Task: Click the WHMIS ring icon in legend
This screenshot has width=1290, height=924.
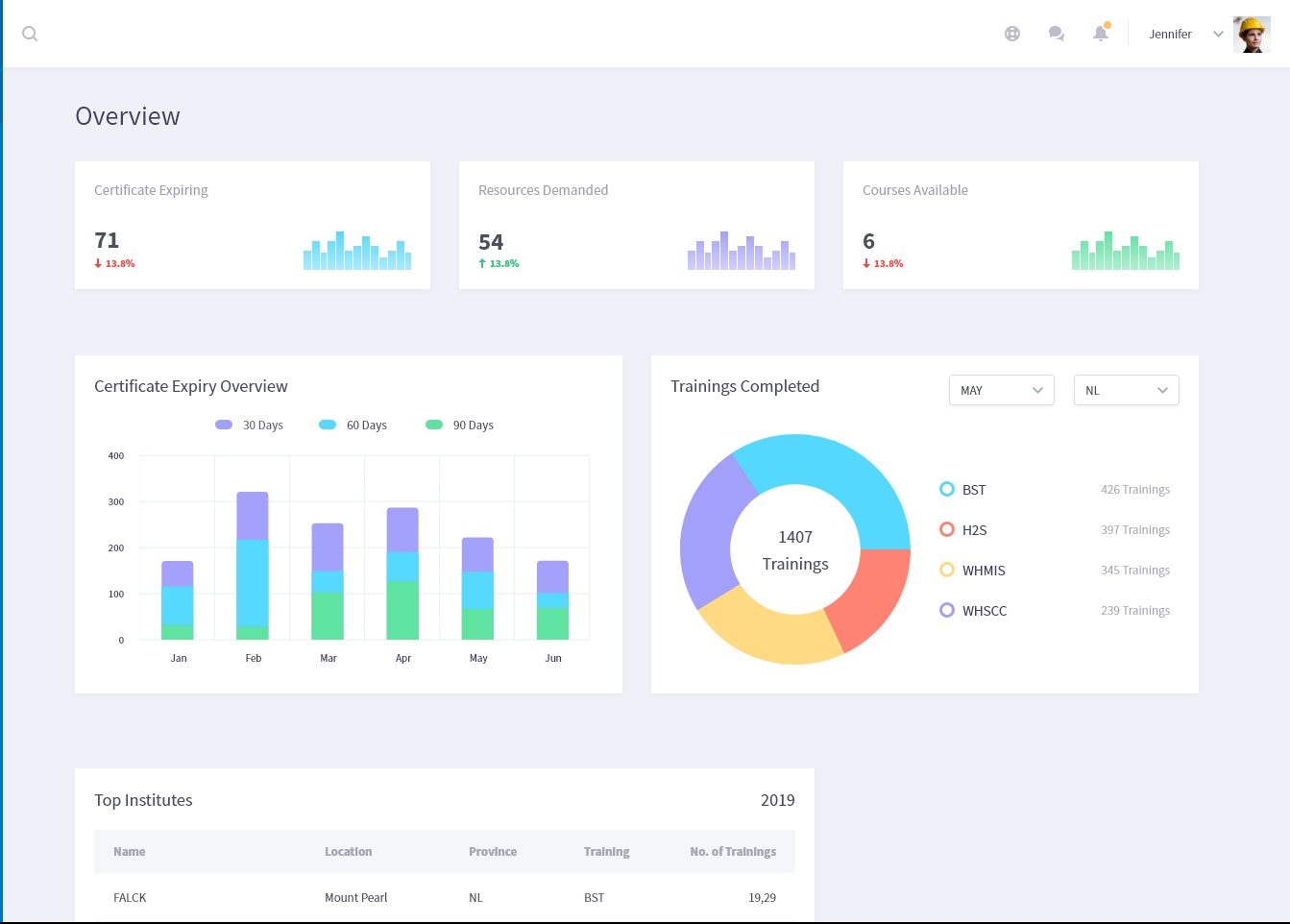Action: pyautogui.click(x=947, y=570)
